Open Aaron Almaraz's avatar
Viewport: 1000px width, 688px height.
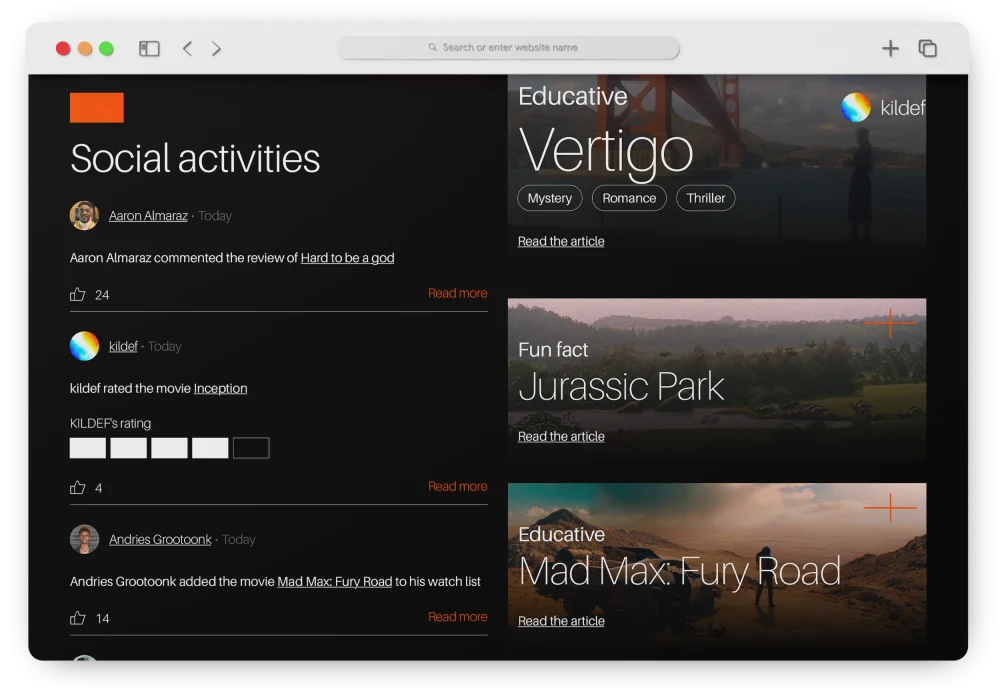(84, 216)
